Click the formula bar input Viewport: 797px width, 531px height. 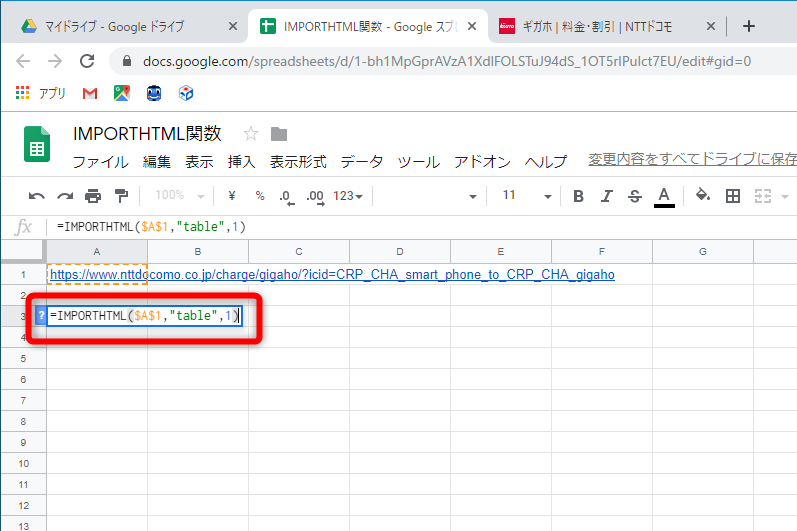pyautogui.click(x=422, y=227)
